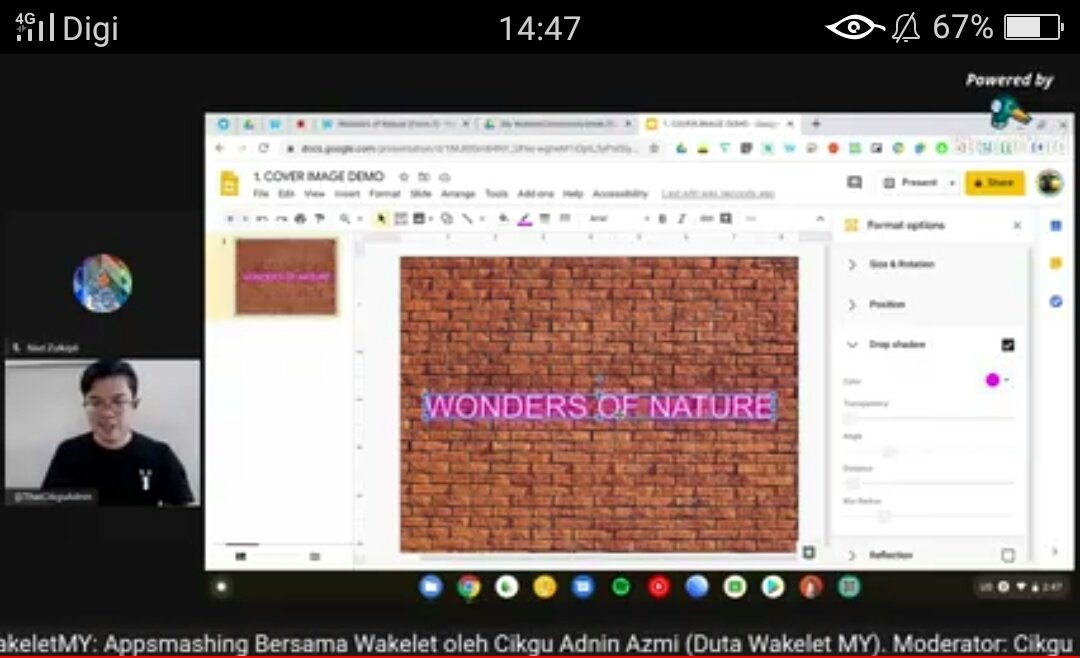Reload the page in Chrome
Image resolution: width=1080 pixels, height=658 pixels.
[x=264, y=148]
